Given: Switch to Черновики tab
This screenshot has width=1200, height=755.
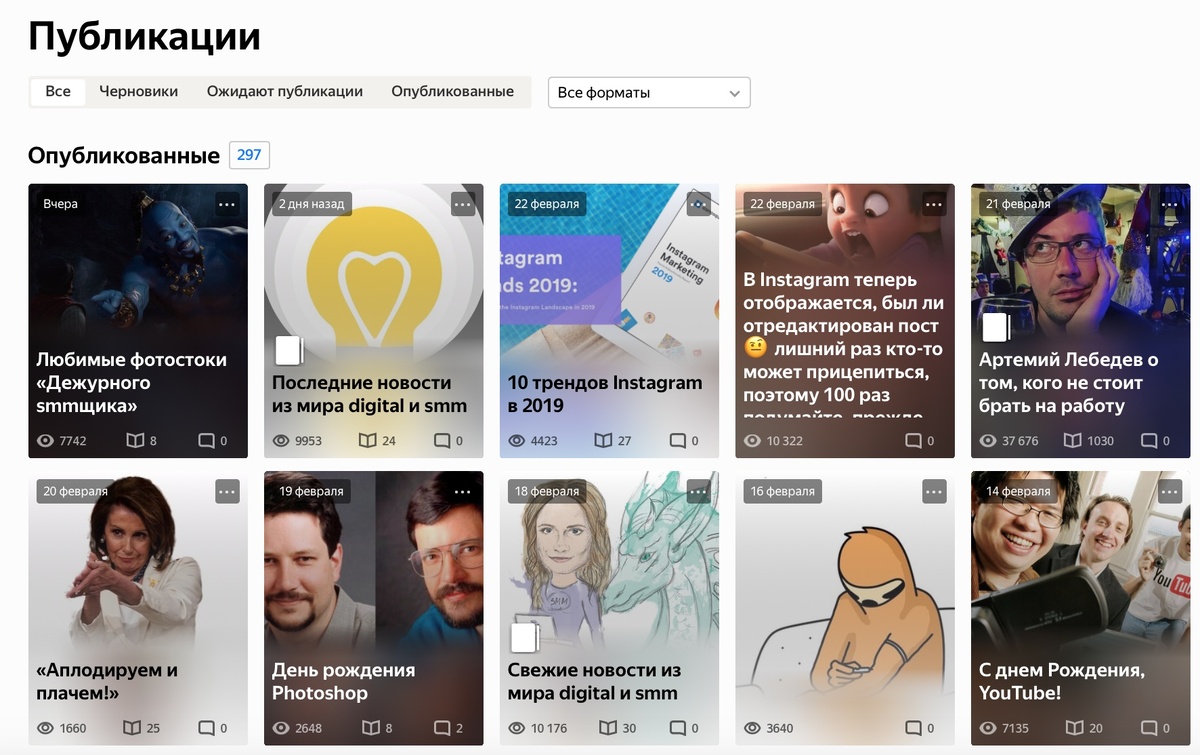Looking at the screenshot, I should [x=138, y=91].
